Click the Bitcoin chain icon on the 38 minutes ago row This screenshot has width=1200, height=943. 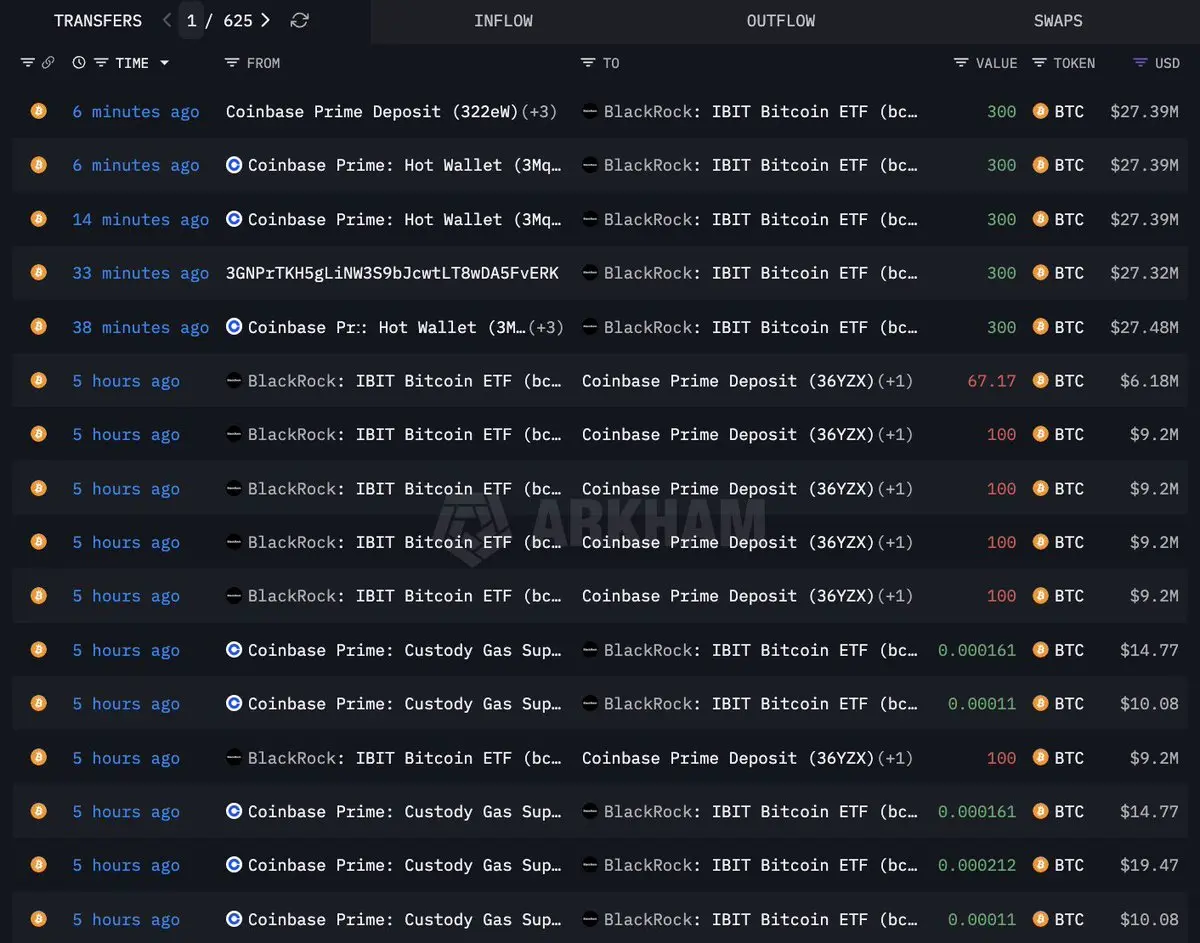38,327
